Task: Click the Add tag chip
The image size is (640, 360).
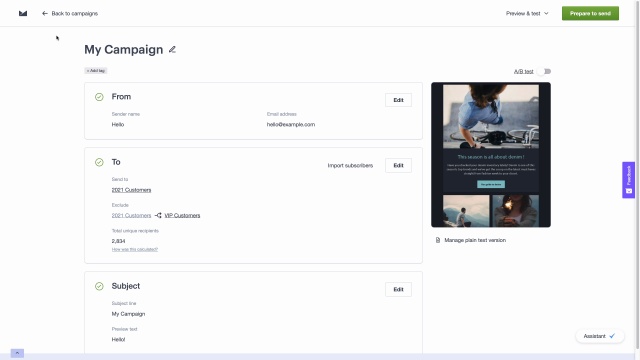Action: tap(96, 71)
